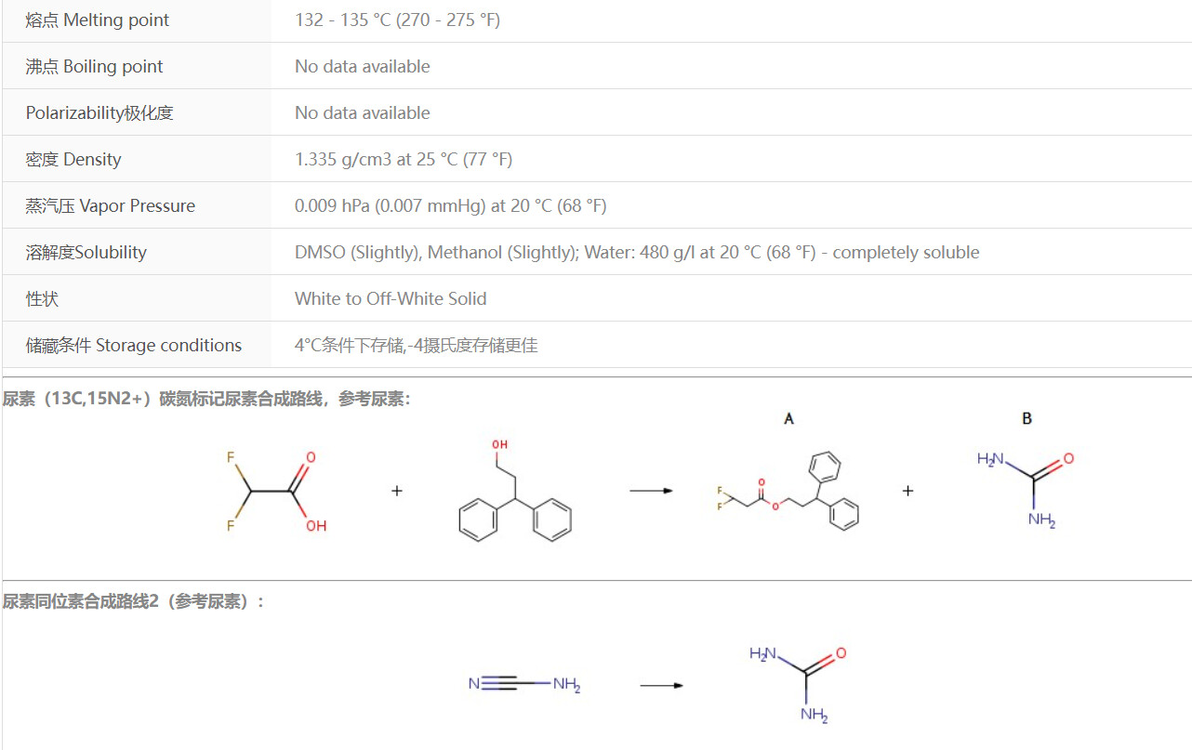Click the cyanamide structure in route 2
The width and height of the screenshot is (1192, 750).
point(525,685)
